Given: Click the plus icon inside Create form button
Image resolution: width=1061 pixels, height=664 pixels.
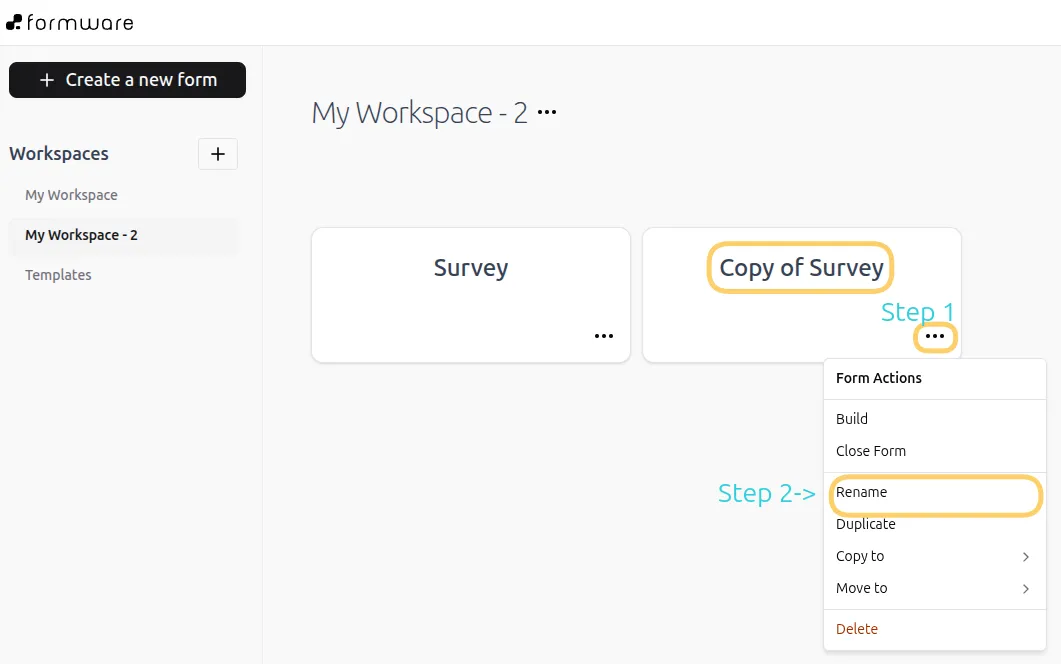Looking at the screenshot, I should [x=47, y=80].
